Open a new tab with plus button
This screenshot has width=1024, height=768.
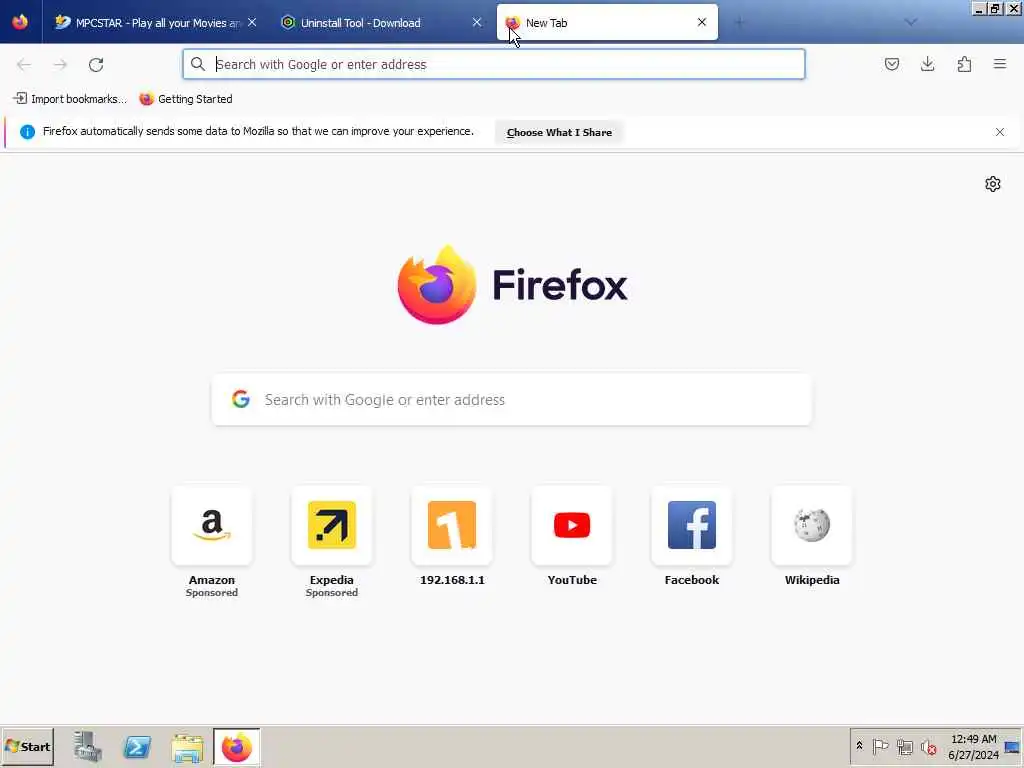(x=739, y=23)
